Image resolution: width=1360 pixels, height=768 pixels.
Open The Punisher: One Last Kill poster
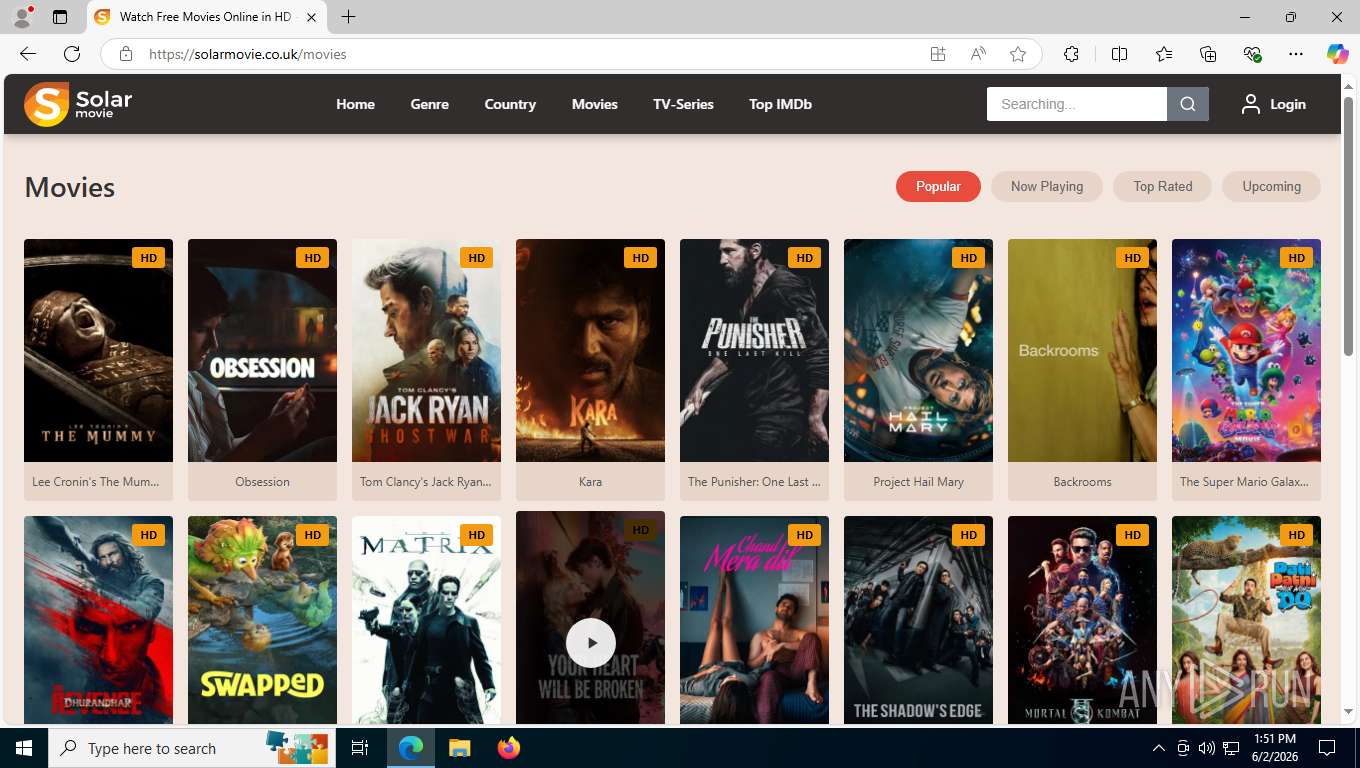[x=754, y=350]
